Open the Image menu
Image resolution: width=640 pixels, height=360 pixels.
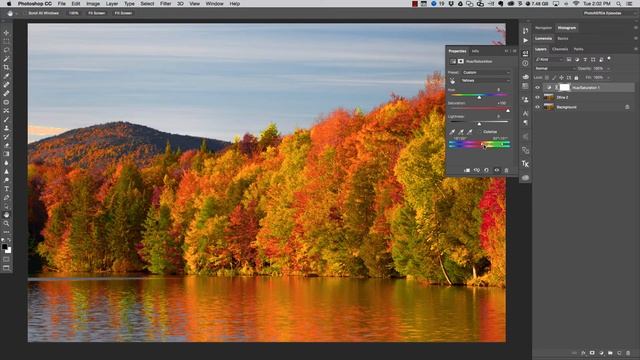93,4
